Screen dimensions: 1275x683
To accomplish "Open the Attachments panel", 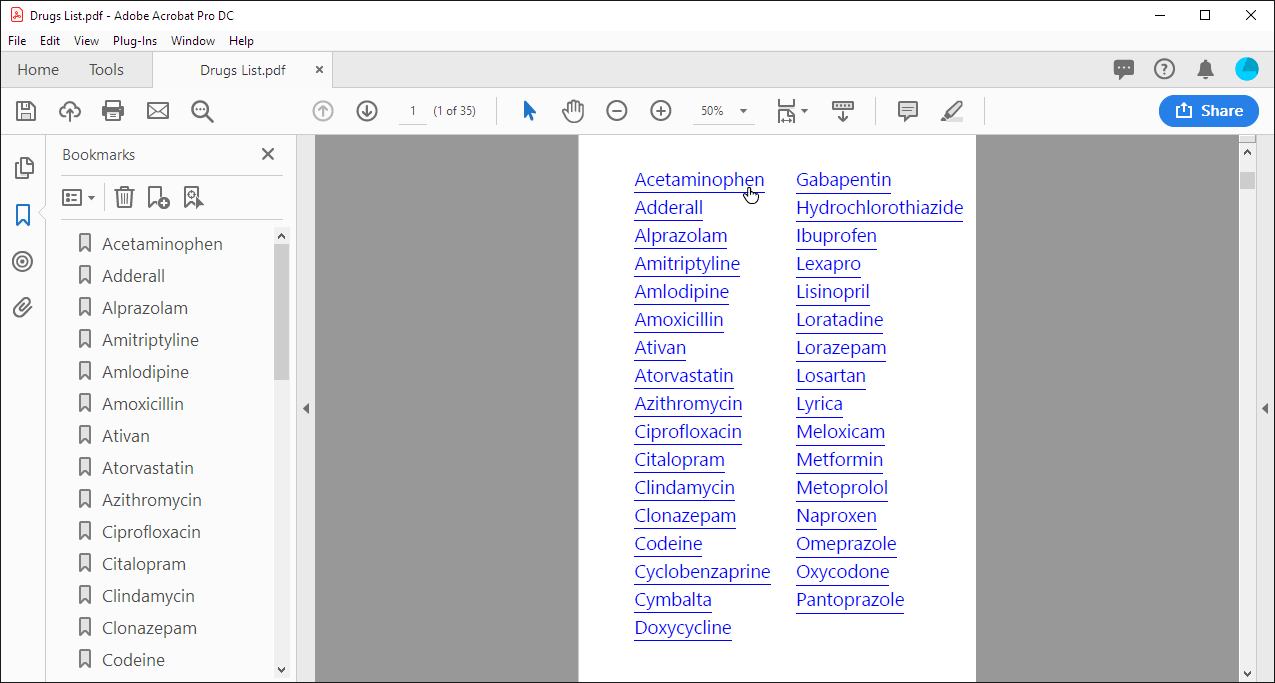I will pos(22,307).
